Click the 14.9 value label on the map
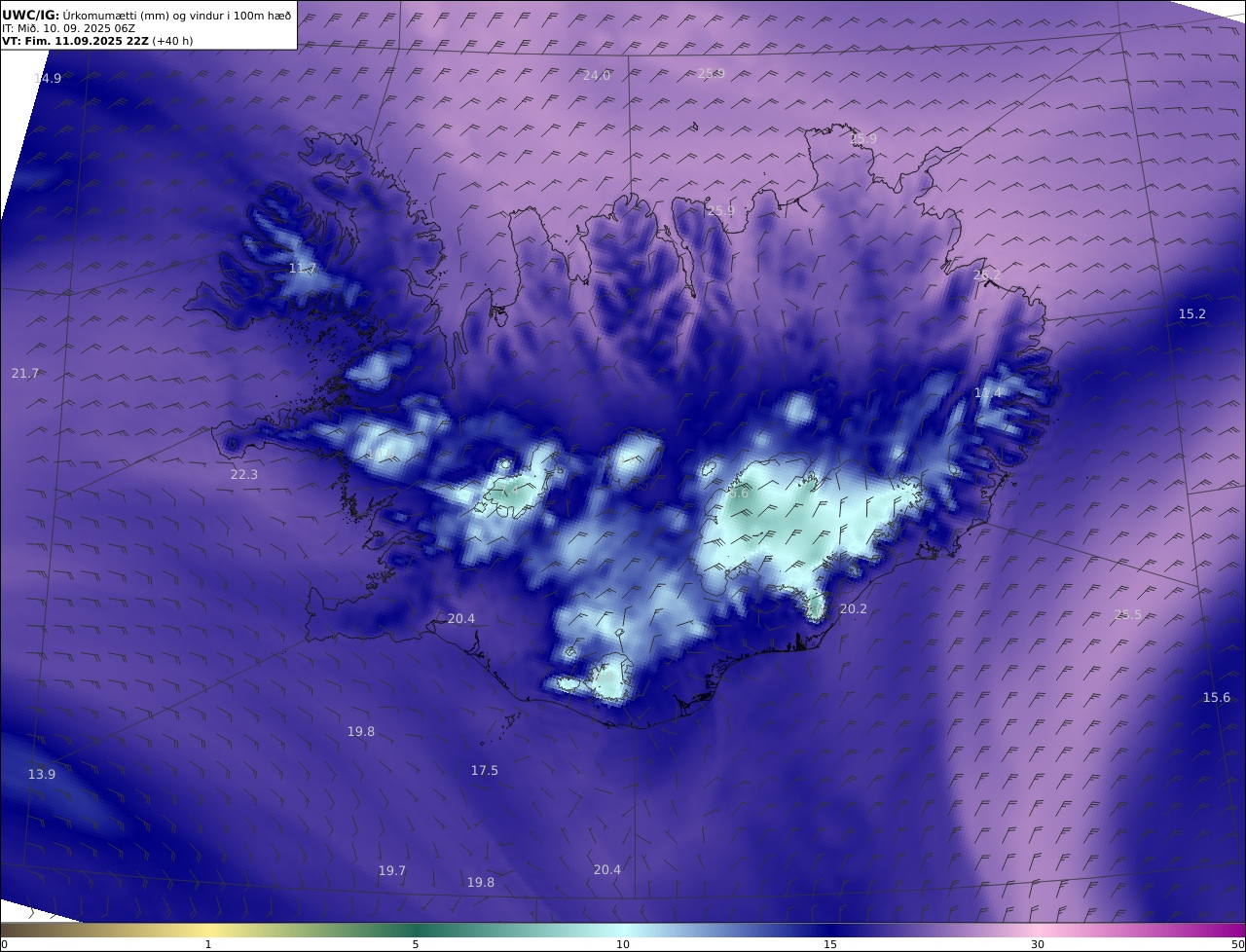This screenshot has width=1246, height=952. click(x=48, y=79)
